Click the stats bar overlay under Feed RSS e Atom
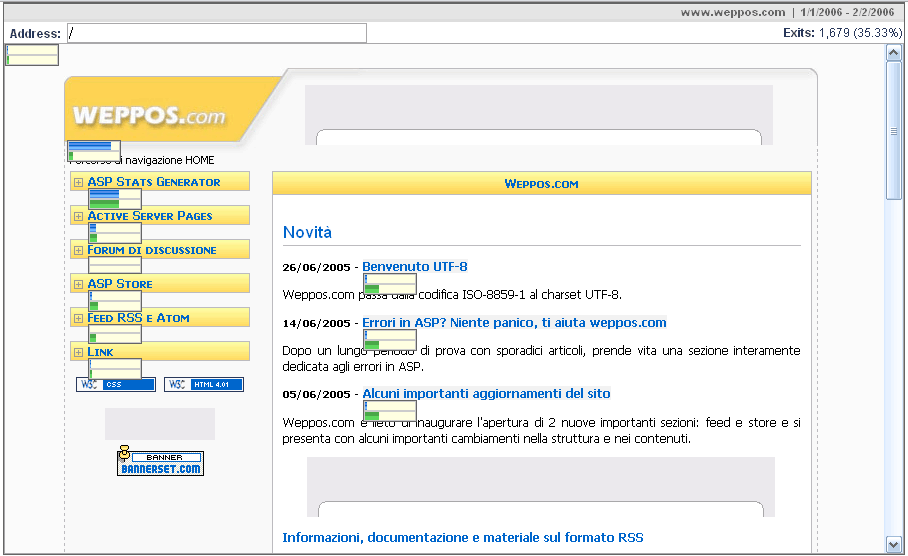The height and width of the screenshot is (556, 908). pos(115,334)
